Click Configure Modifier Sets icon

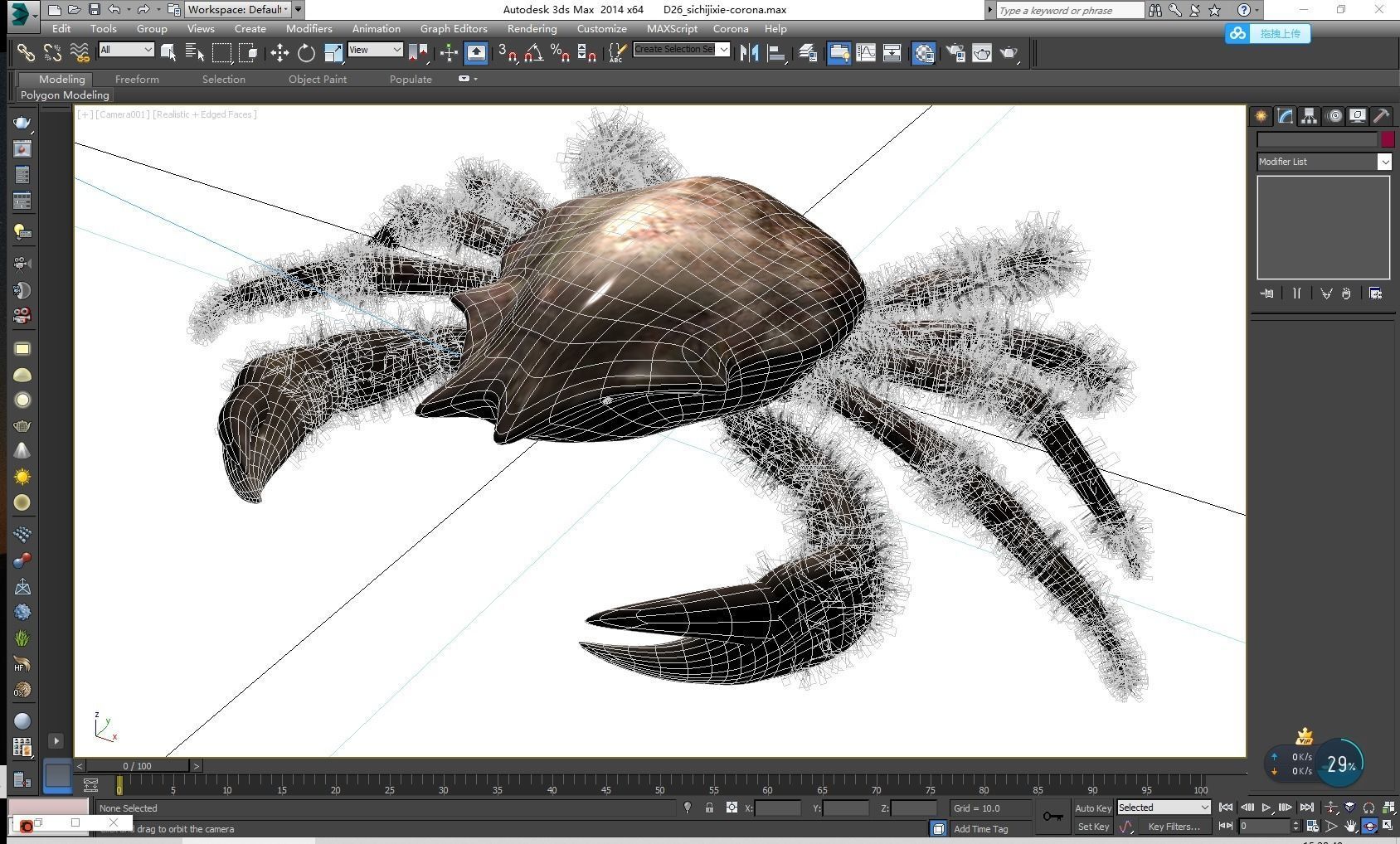(x=1375, y=293)
